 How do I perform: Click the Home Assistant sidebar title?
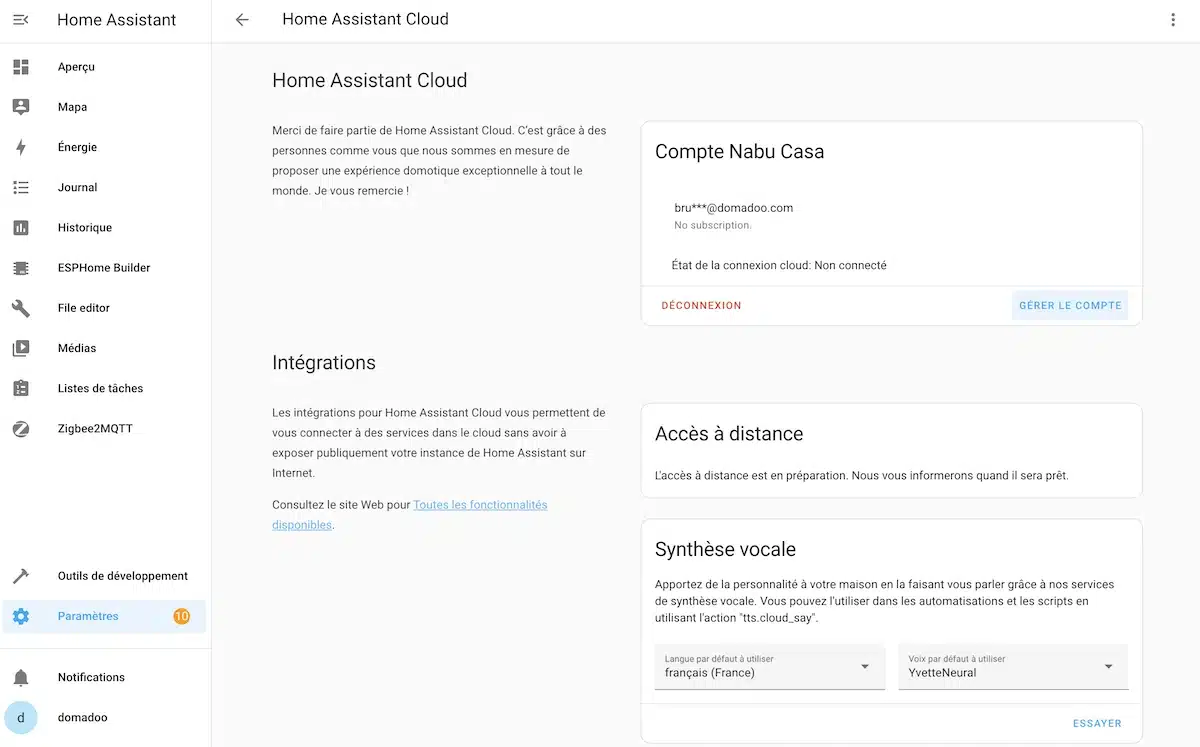coord(117,20)
